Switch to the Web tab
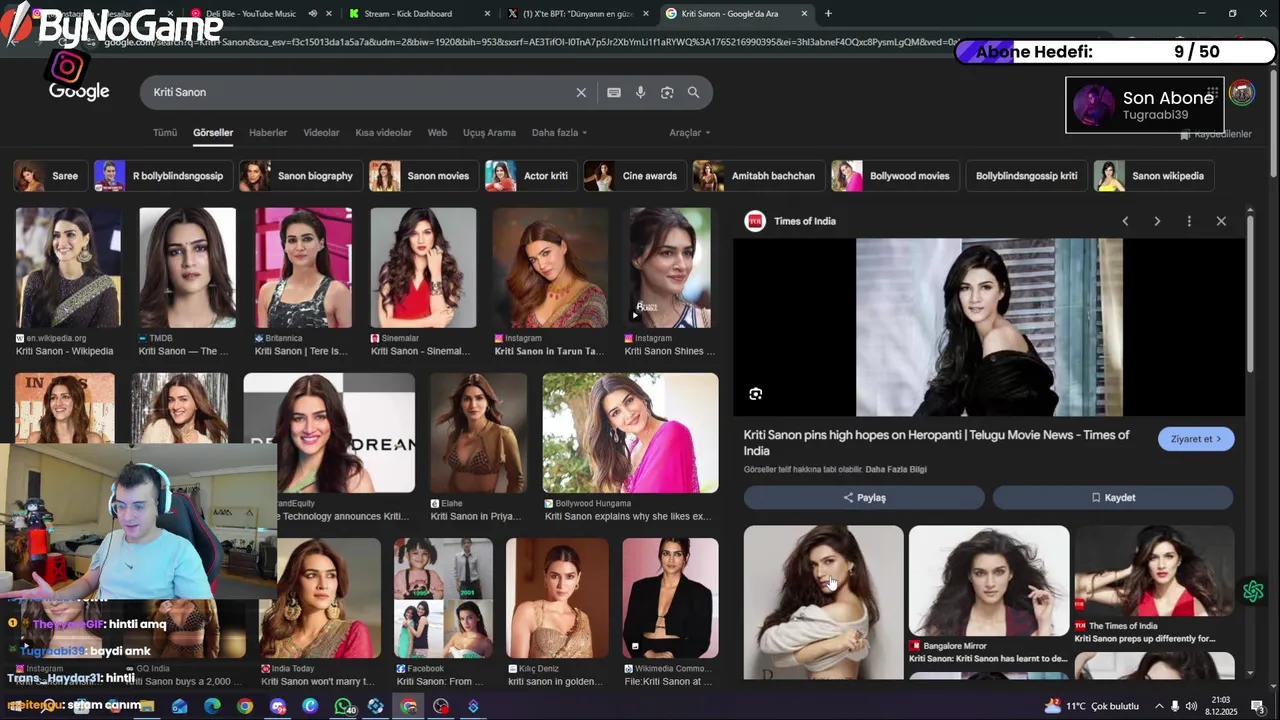This screenshot has width=1280, height=720. [x=437, y=133]
